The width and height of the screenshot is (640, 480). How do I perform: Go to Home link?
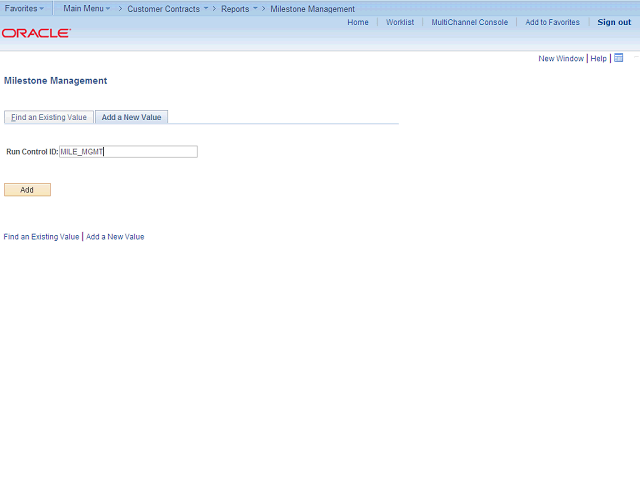pyautogui.click(x=358, y=22)
